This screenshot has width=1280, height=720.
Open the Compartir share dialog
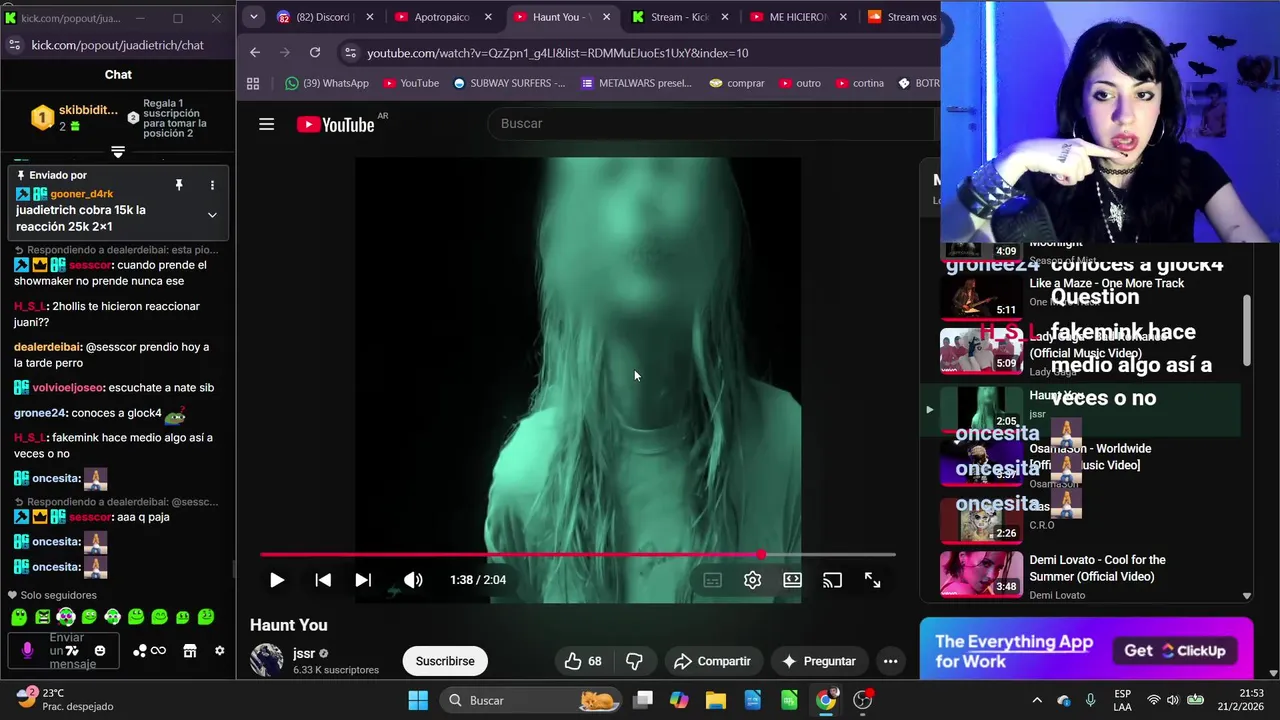pyautogui.click(x=712, y=661)
